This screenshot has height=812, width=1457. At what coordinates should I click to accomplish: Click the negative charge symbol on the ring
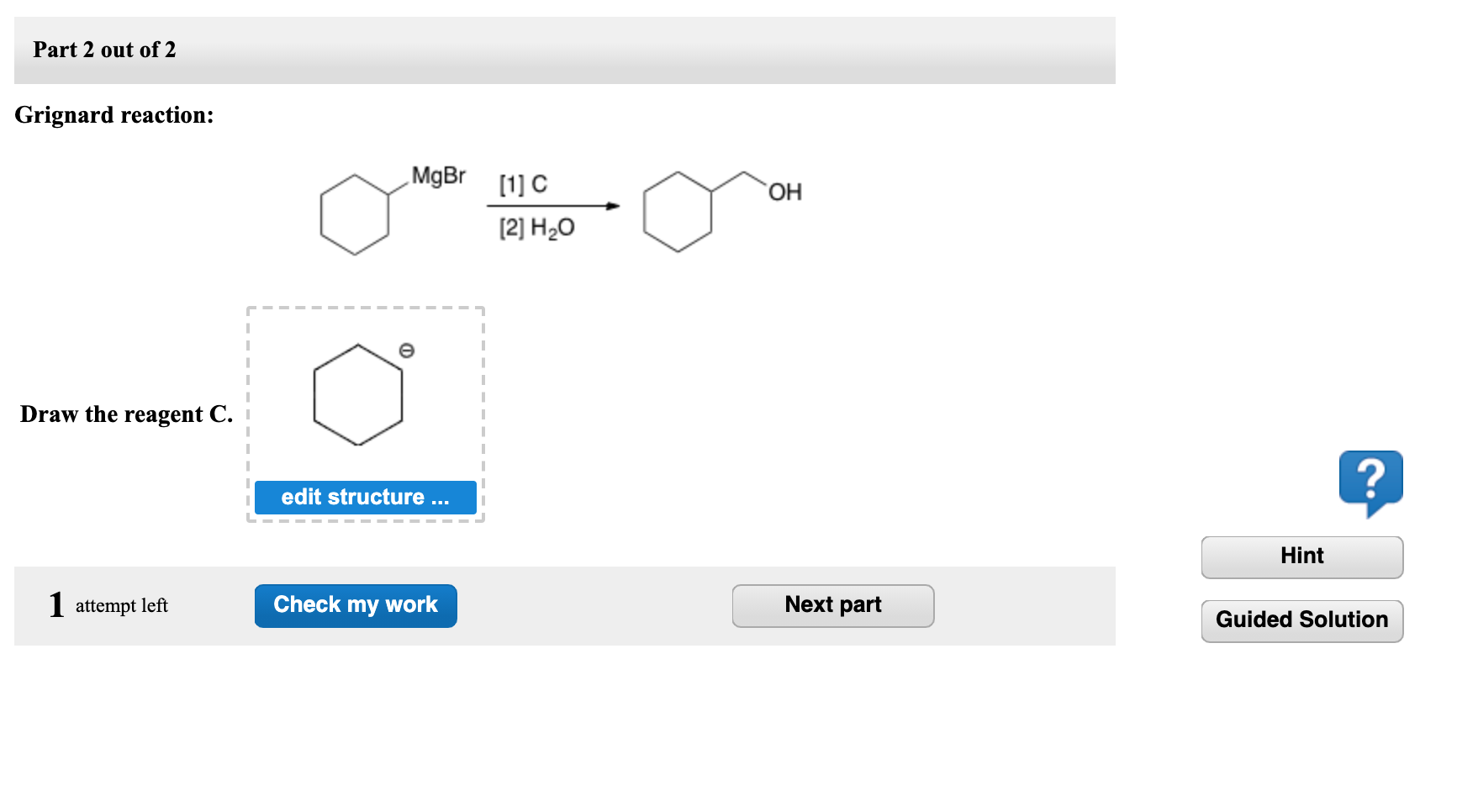click(x=407, y=350)
